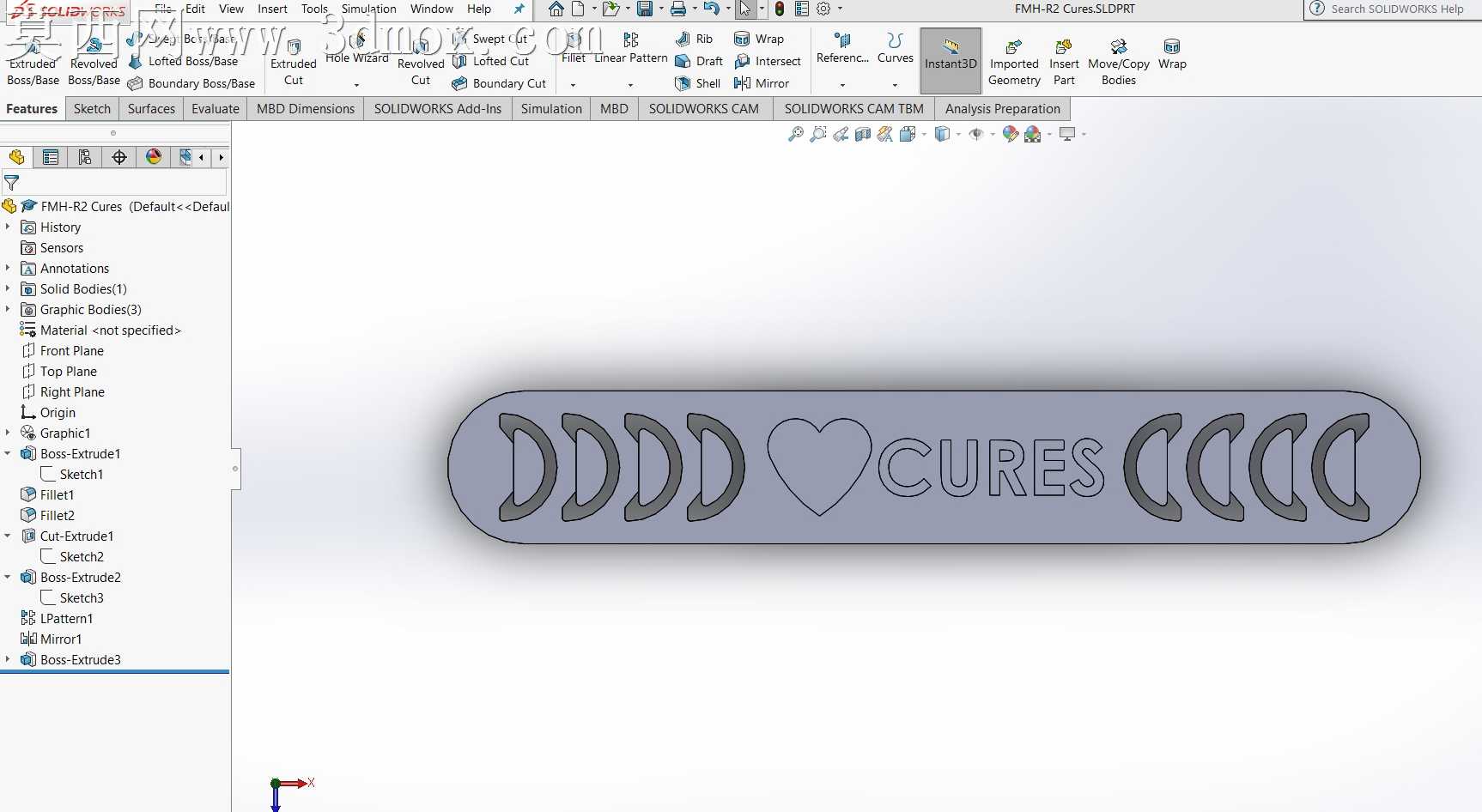Click the Section View icon
Screen dimensions: 1482x812
pyautogui.click(x=863, y=134)
